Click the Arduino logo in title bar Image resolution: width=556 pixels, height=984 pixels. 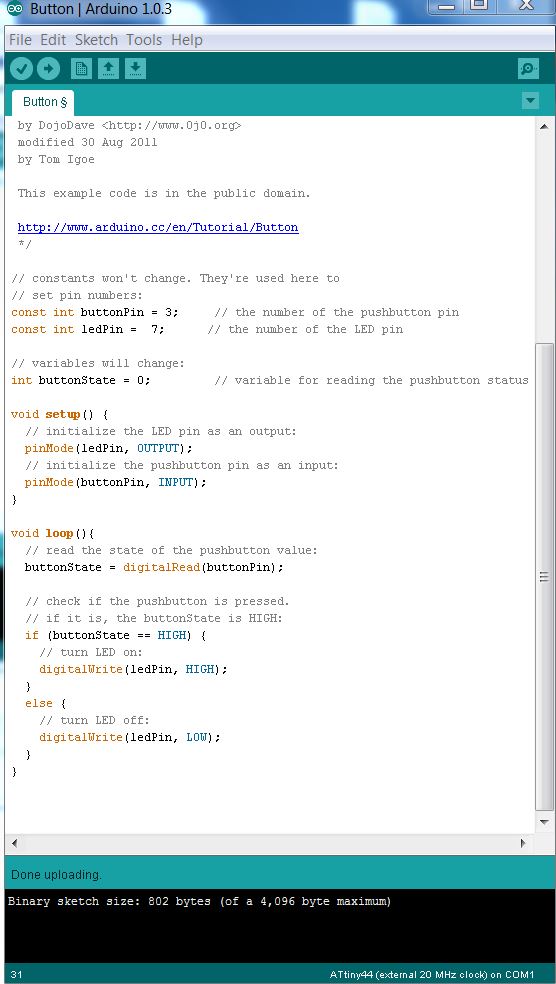(15, 9)
